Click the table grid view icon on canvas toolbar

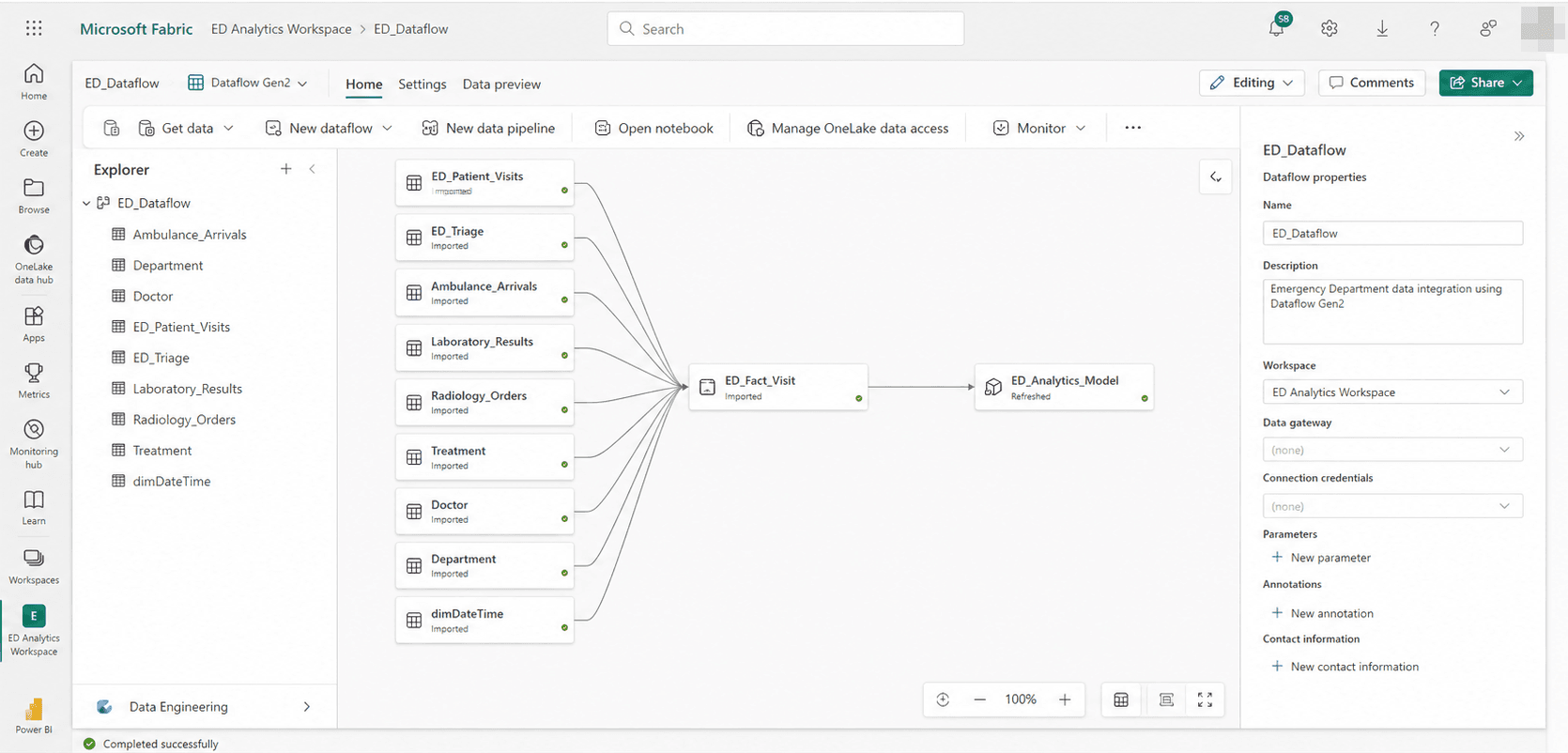pyautogui.click(x=1121, y=699)
